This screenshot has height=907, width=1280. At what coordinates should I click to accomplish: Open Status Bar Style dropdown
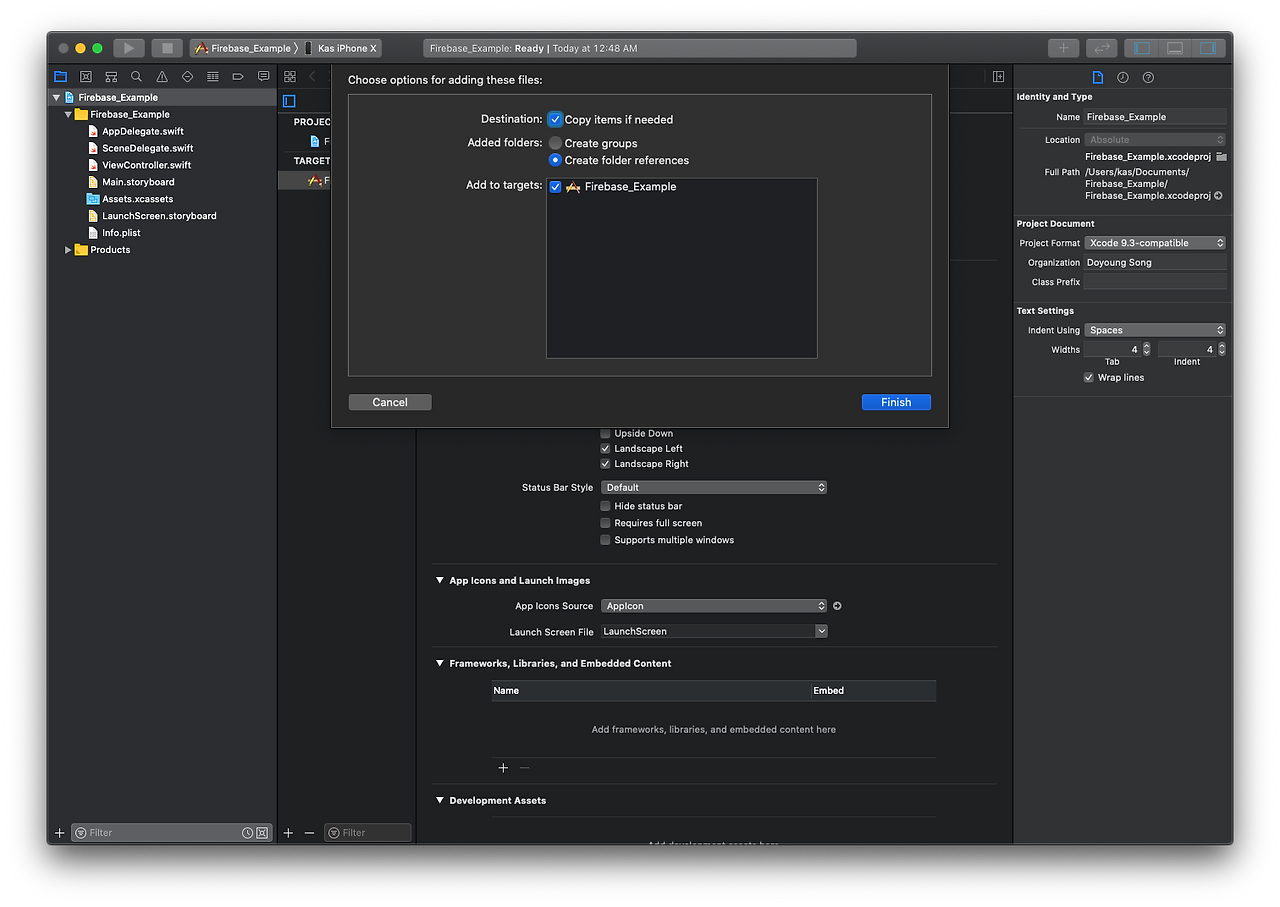pos(714,487)
